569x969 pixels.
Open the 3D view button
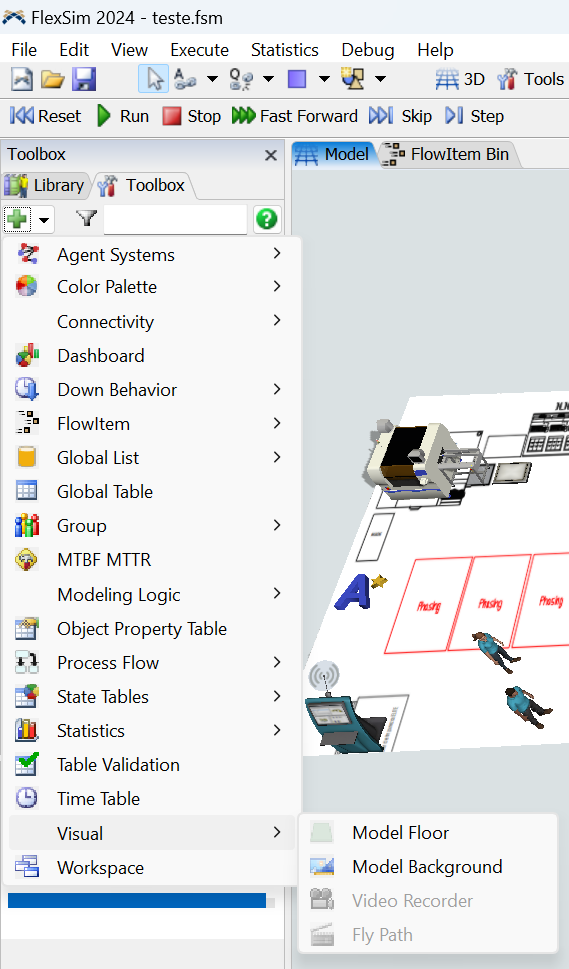pyautogui.click(x=460, y=79)
